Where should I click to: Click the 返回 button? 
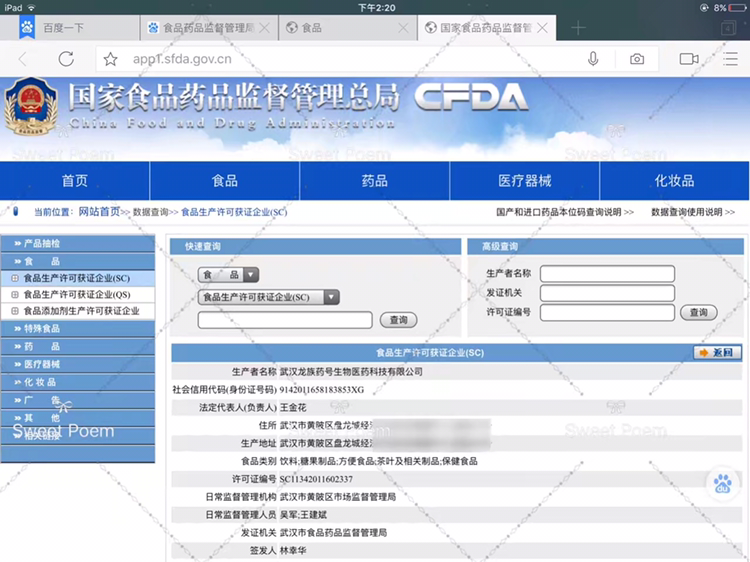point(717,353)
